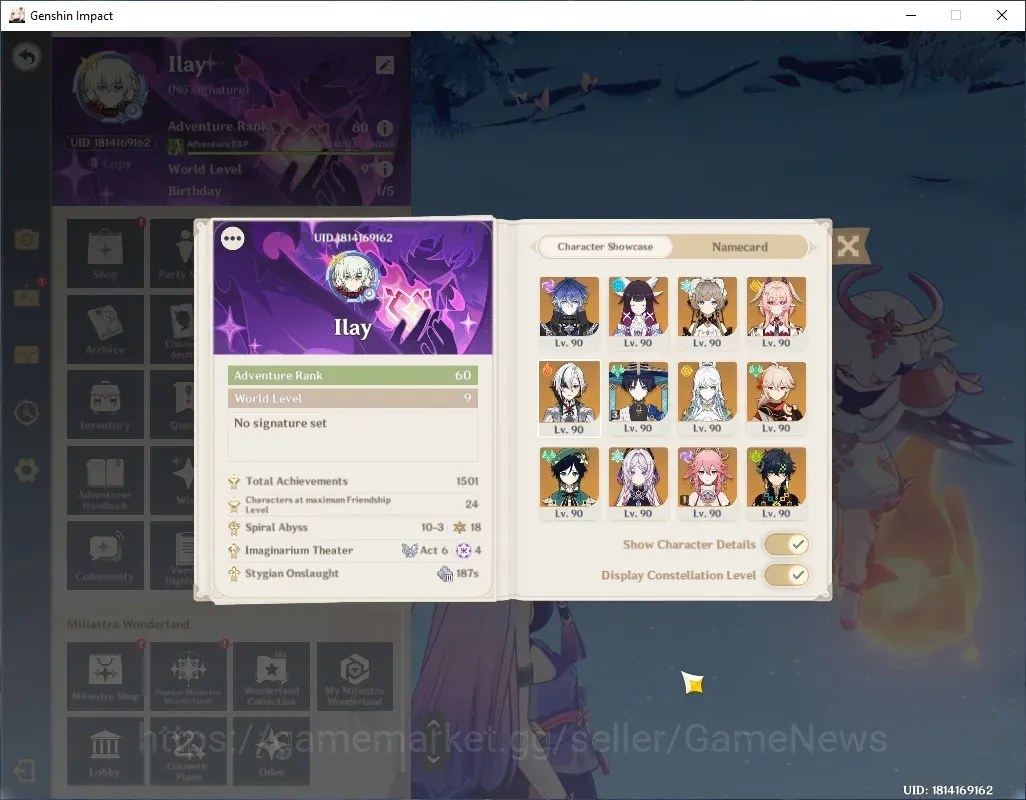Open the Adventurer Handbook tile
The height and width of the screenshot is (800, 1026).
(x=105, y=481)
